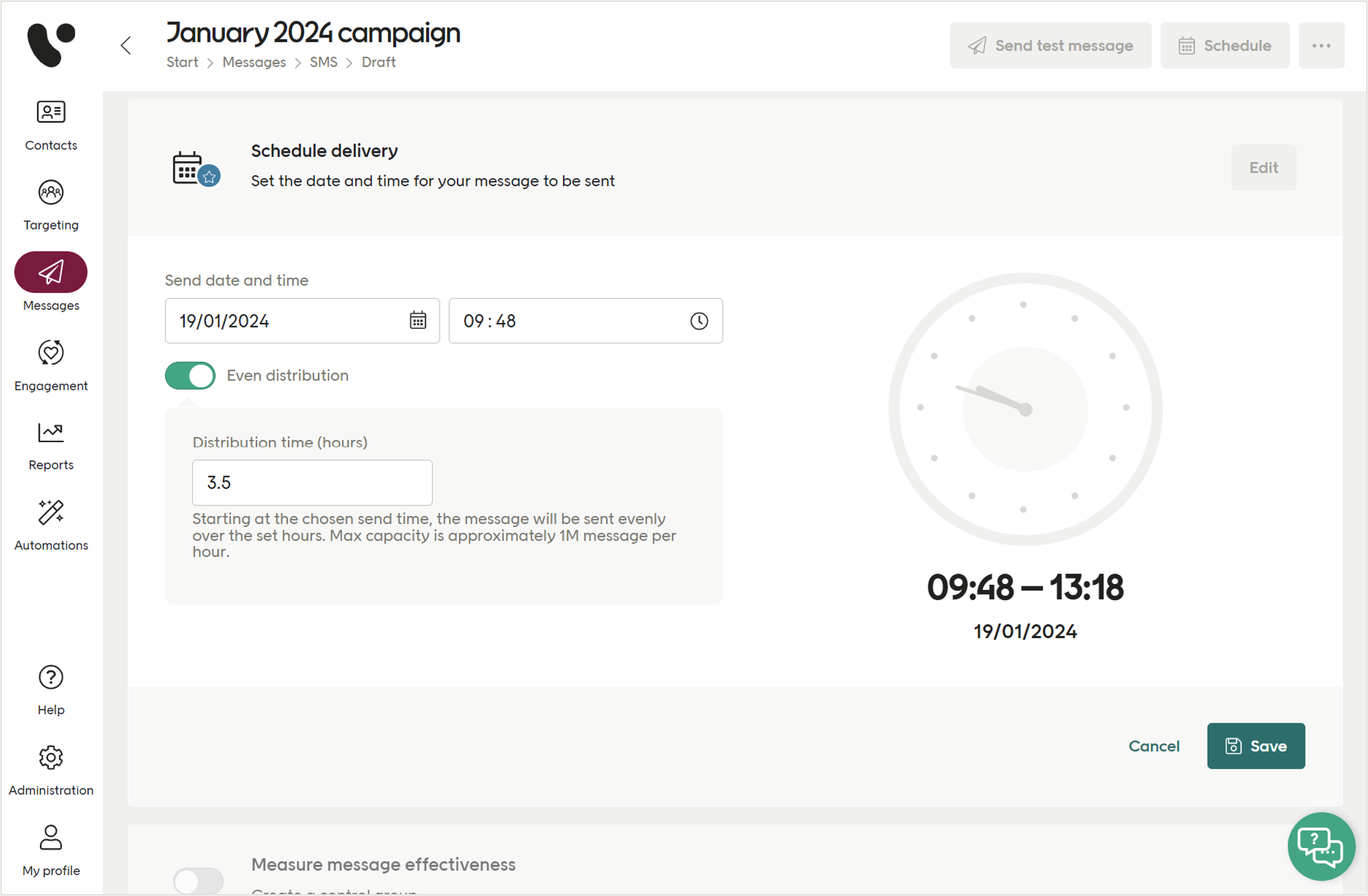This screenshot has width=1368, height=896.
Task: Open the Contacts section
Action: point(51,125)
